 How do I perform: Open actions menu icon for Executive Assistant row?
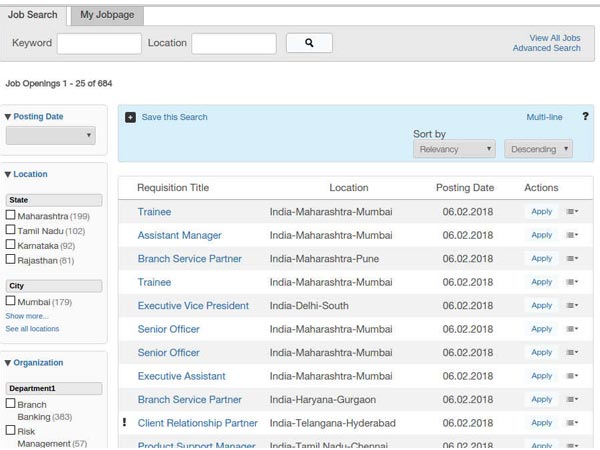572,376
